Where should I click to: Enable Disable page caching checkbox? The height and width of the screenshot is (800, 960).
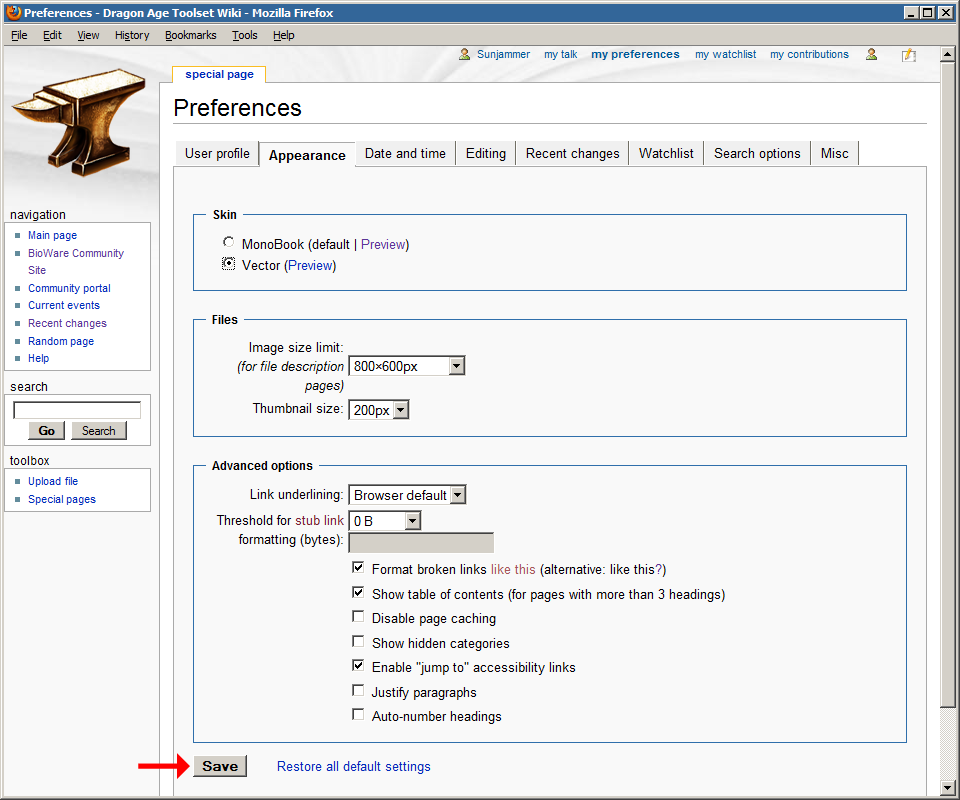point(358,618)
